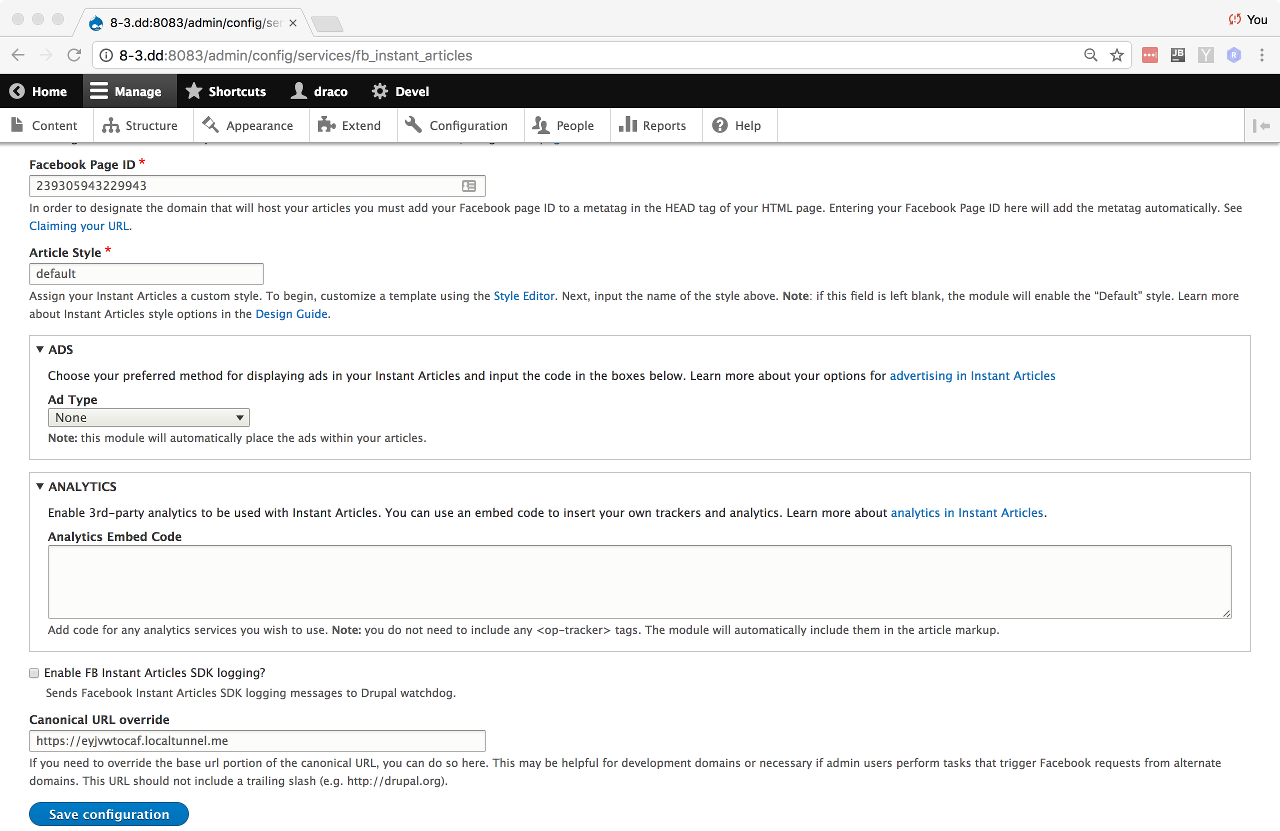
Task: Open the draco user account menu
Action: point(319,91)
